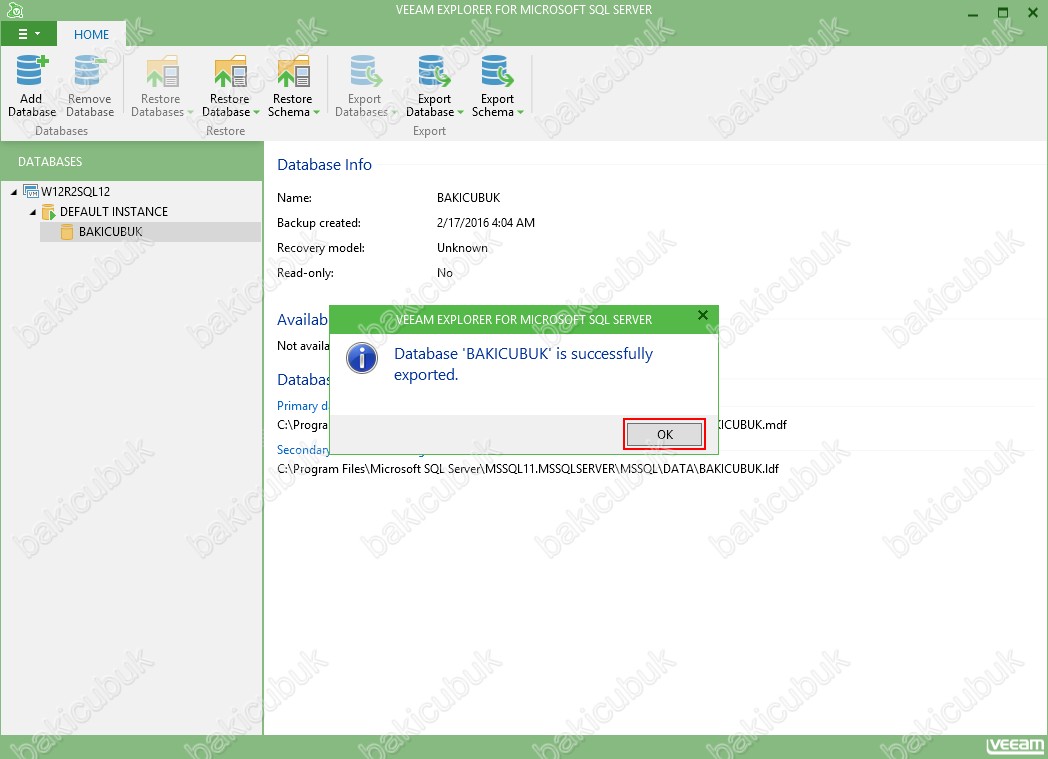Click OK in the export dialog
1048x759 pixels.
pos(664,434)
